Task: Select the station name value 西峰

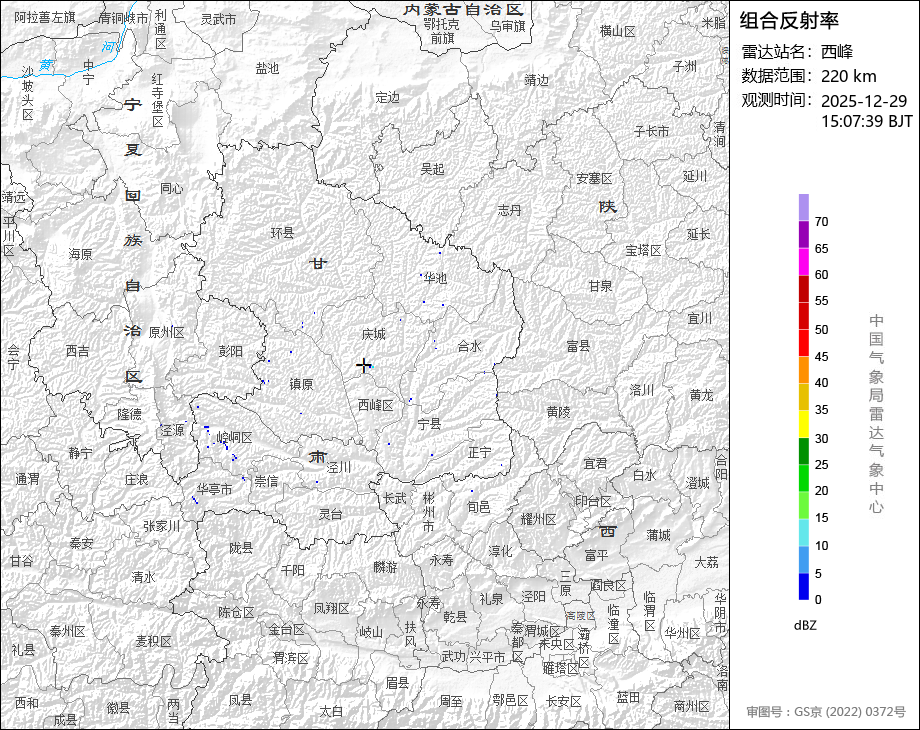Action: pos(837,52)
